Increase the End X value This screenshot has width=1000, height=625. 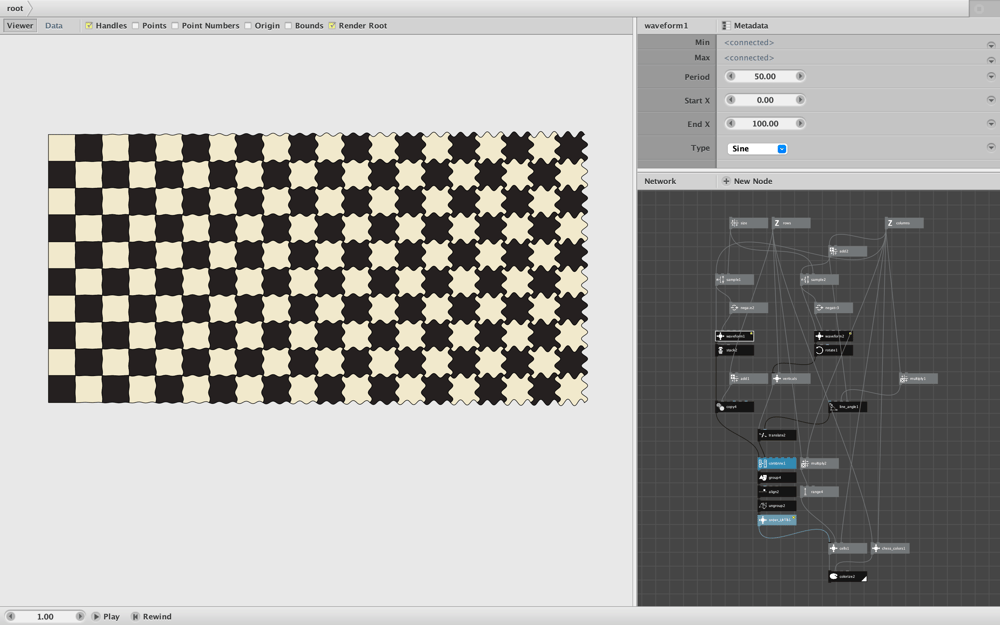pos(800,124)
